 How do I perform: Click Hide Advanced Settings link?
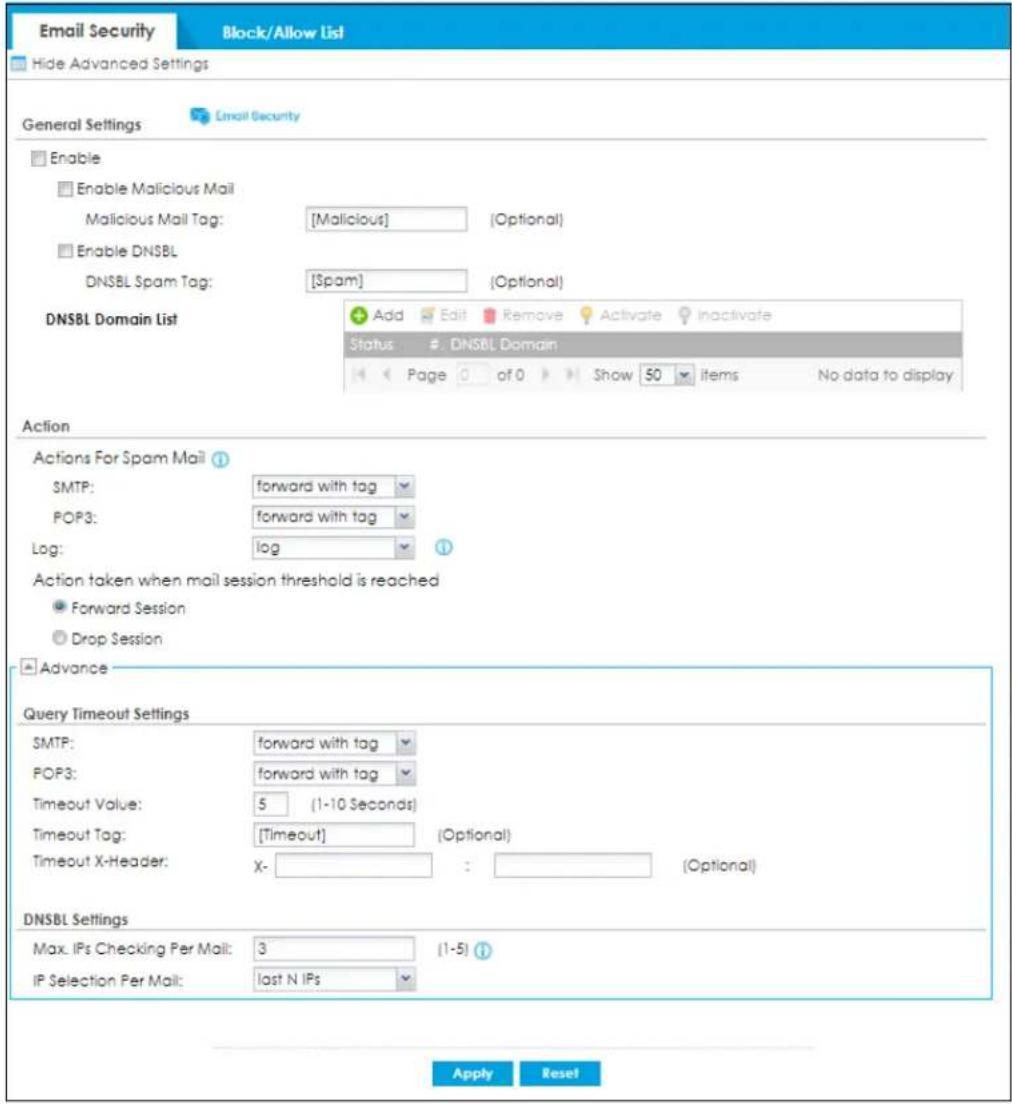point(120,64)
